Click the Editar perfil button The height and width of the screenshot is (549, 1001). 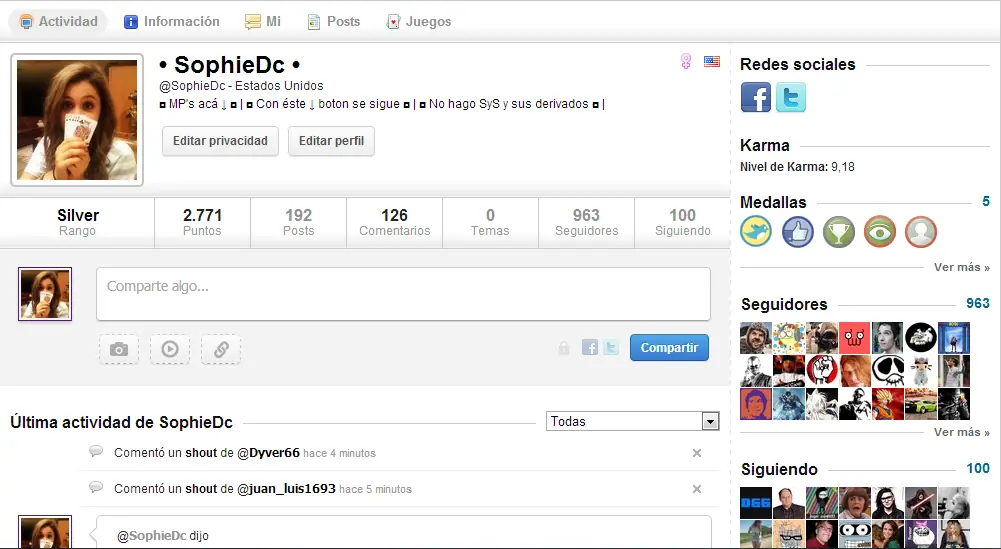[331, 141]
